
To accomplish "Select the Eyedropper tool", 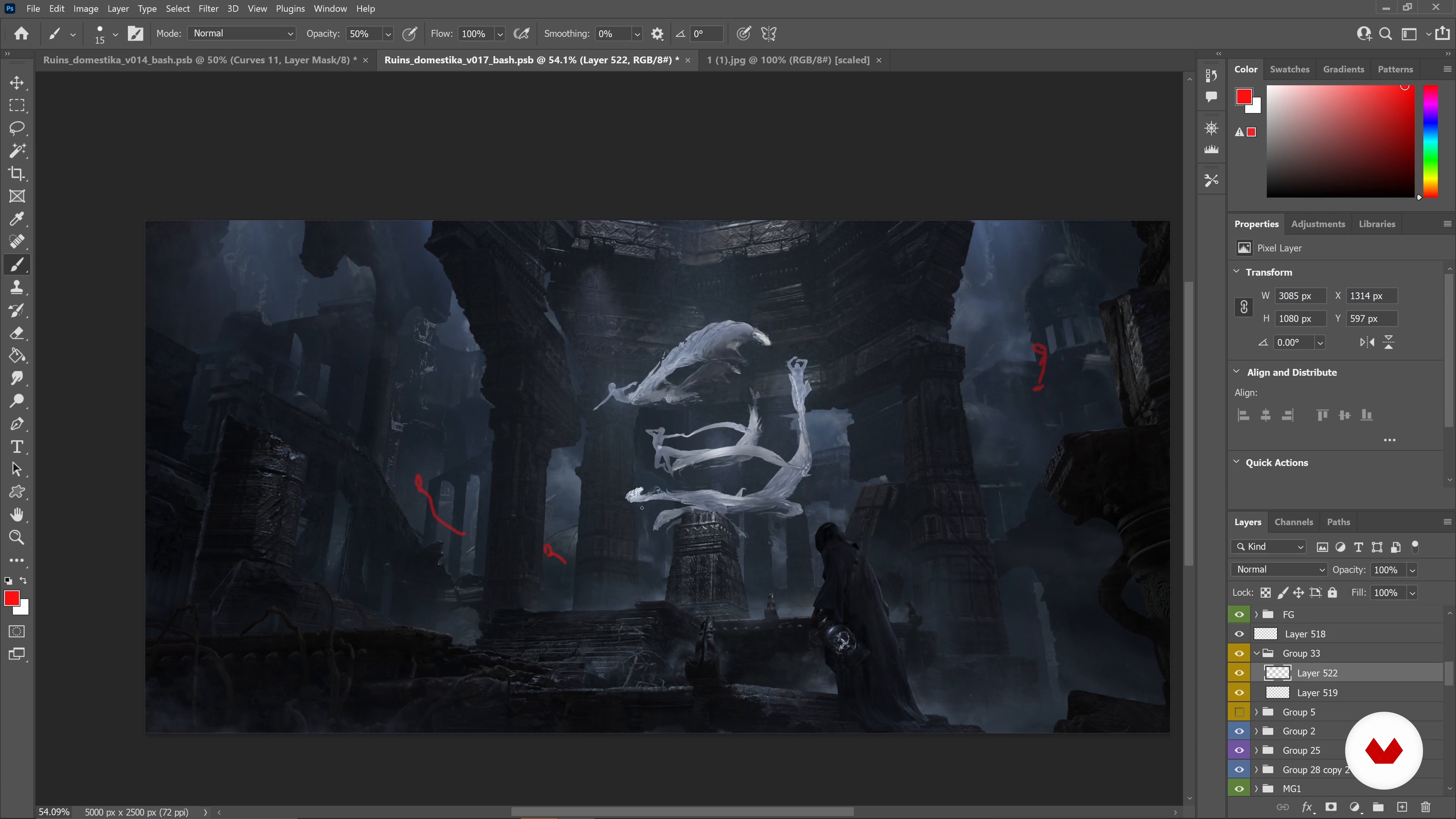I will [17, 219].
